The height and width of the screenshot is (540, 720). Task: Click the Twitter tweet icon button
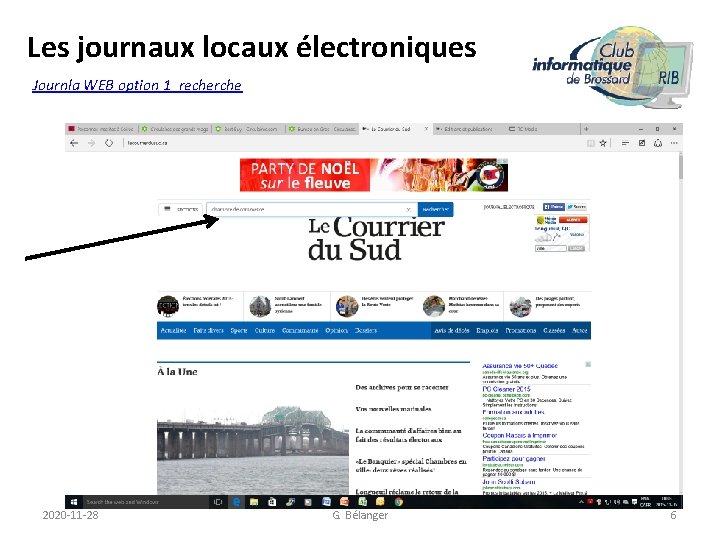[576, 207]
